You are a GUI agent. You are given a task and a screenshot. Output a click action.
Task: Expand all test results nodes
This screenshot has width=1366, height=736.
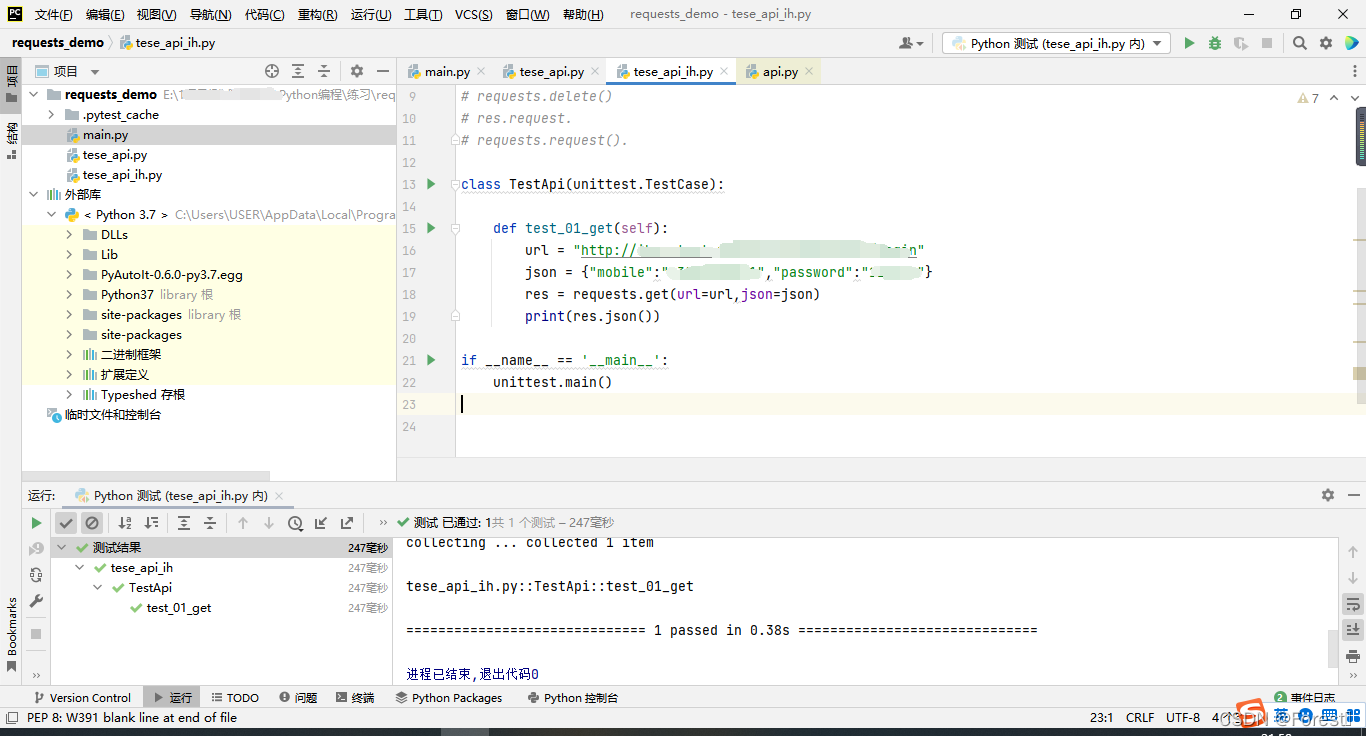[x=184, y=523]
